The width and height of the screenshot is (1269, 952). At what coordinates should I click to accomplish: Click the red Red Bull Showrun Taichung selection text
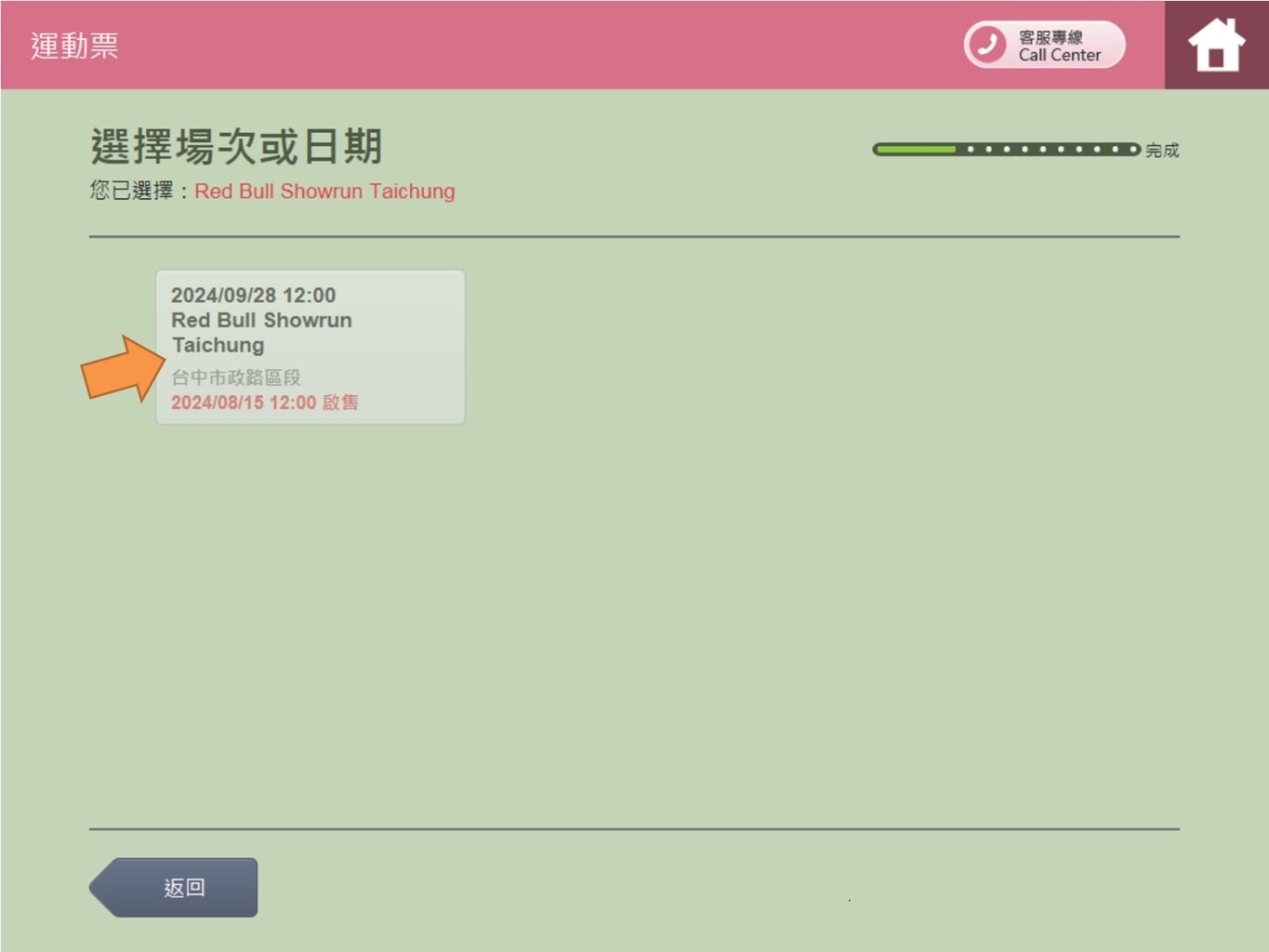324,192
